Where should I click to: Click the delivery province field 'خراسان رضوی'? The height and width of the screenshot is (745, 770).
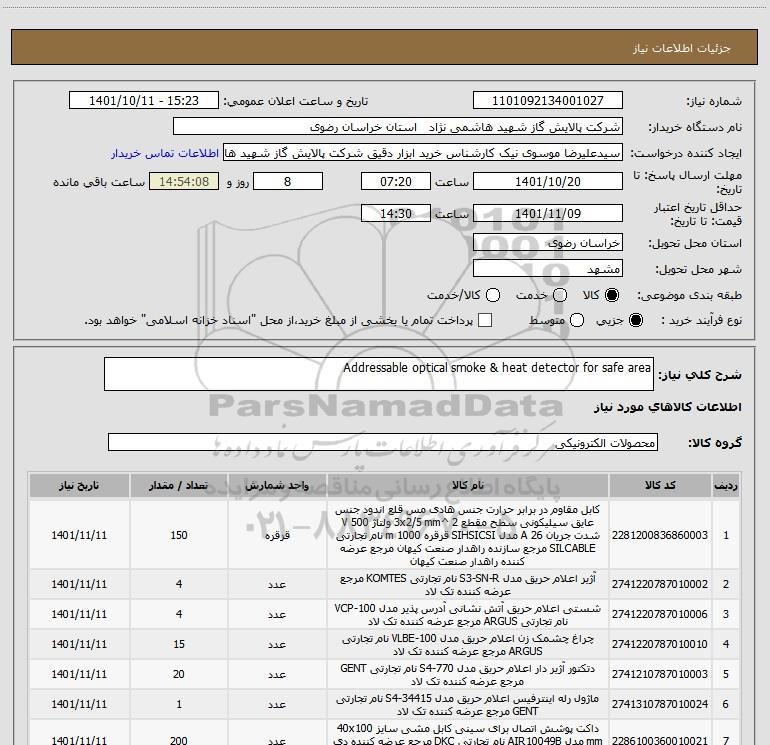coord(547,243)
